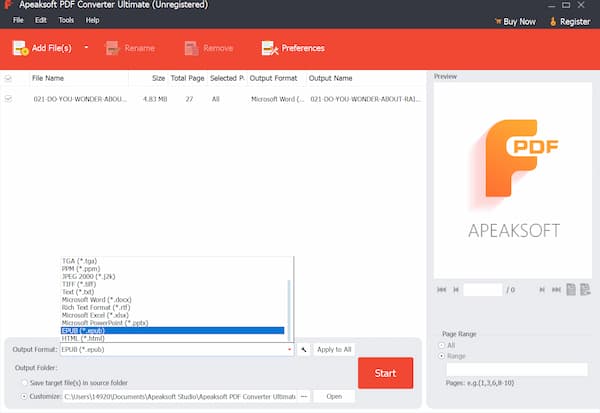Click the Apeaksoft app logo in title bar
The height and width of the screenshot is (413, 600).
pyautogui.click(x=8, y=5)
